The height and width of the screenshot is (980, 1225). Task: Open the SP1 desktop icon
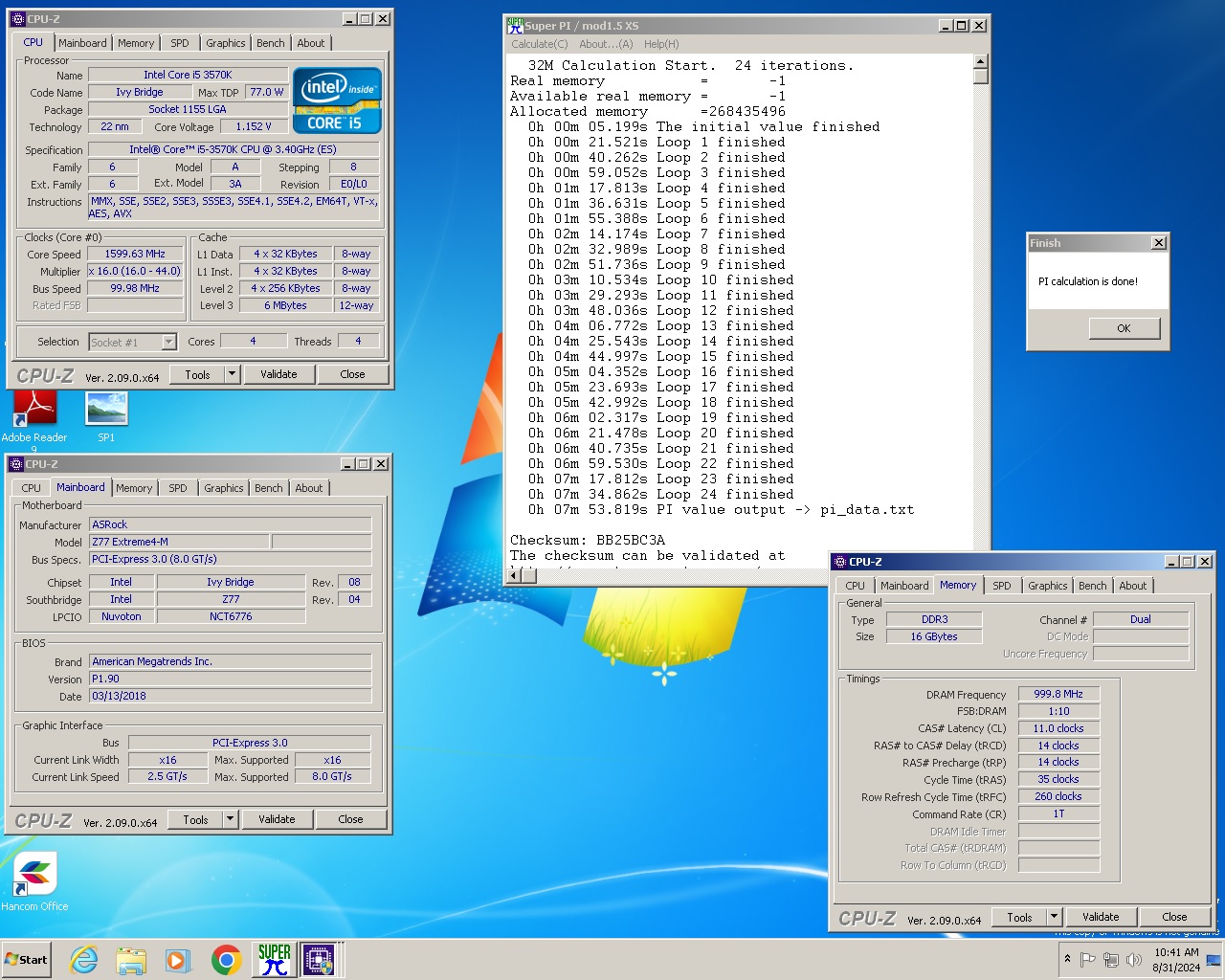106,418
